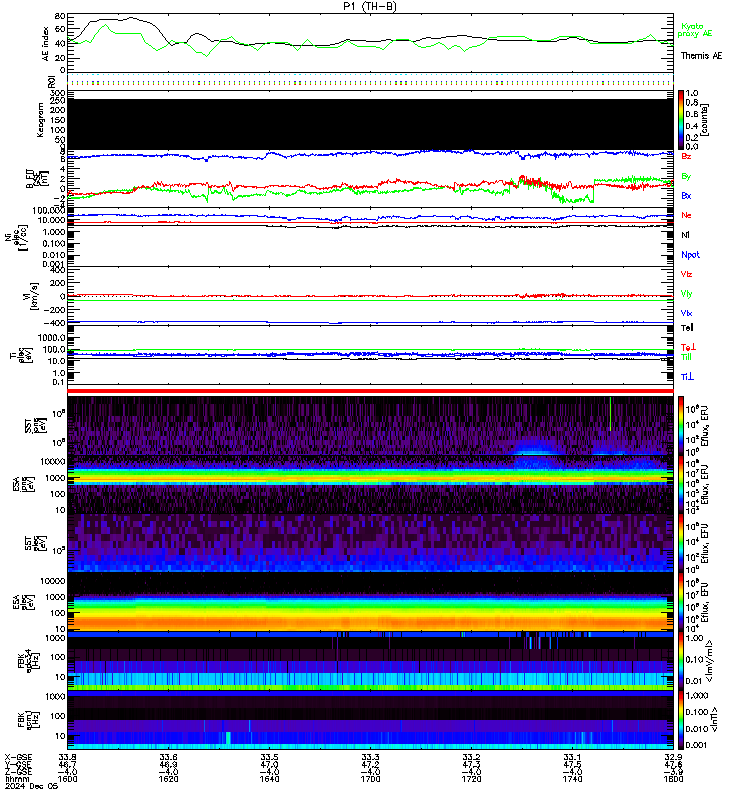The image size is (750, 800).
Task: Click the Keogram counts color bar
Action: [x=681, y=120]
